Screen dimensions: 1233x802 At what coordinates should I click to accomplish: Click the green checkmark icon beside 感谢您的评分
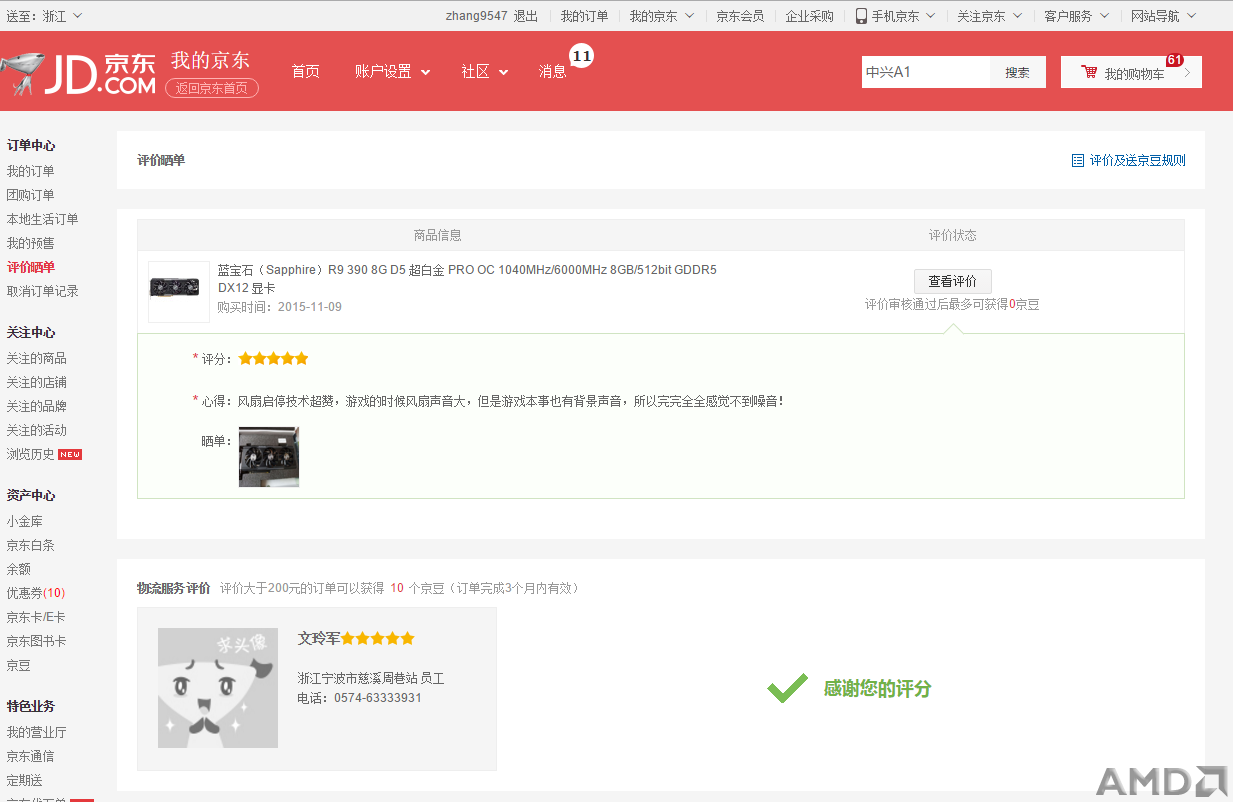coord(787,688)
